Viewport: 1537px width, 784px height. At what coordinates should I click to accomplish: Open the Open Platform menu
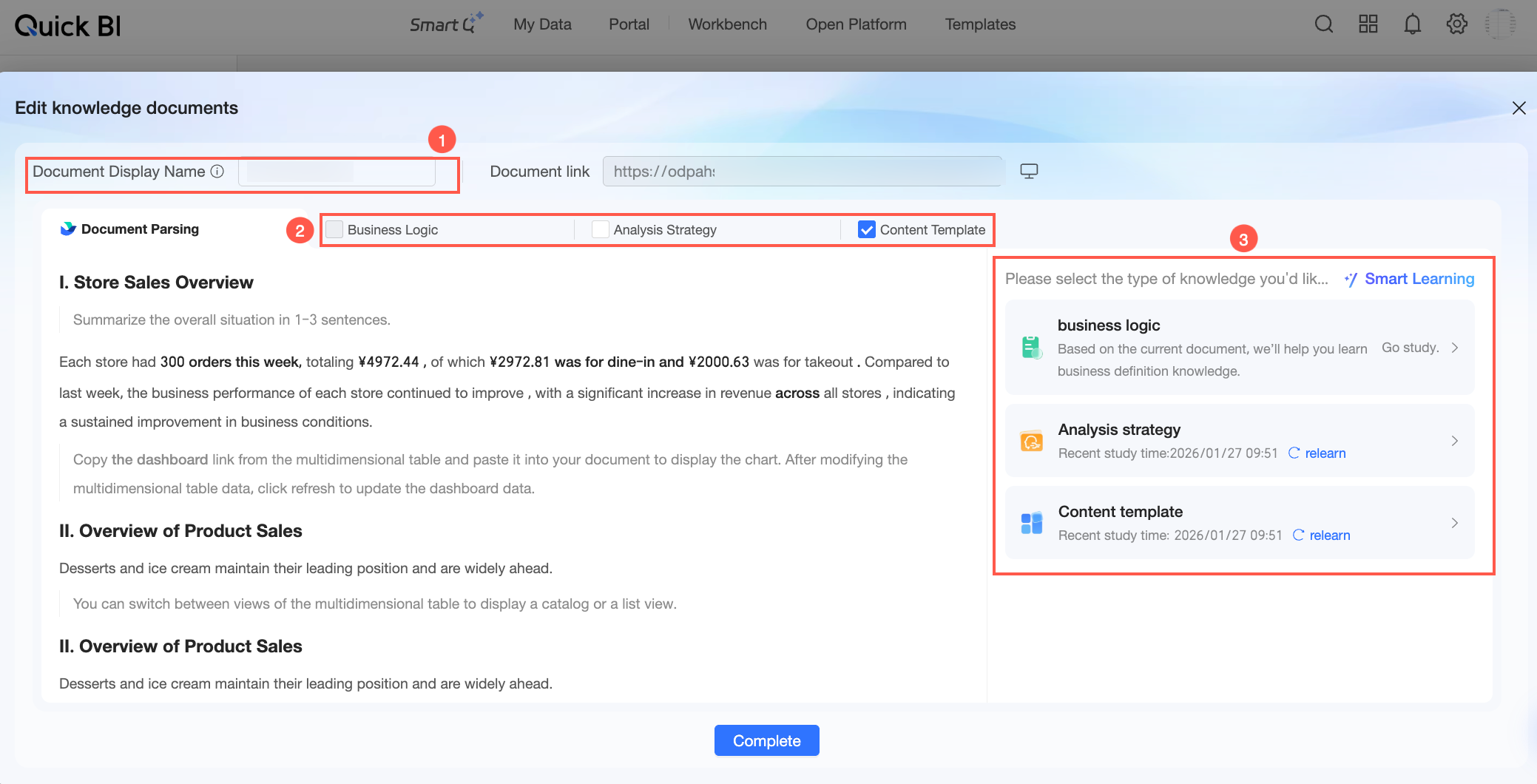point(856,24)
